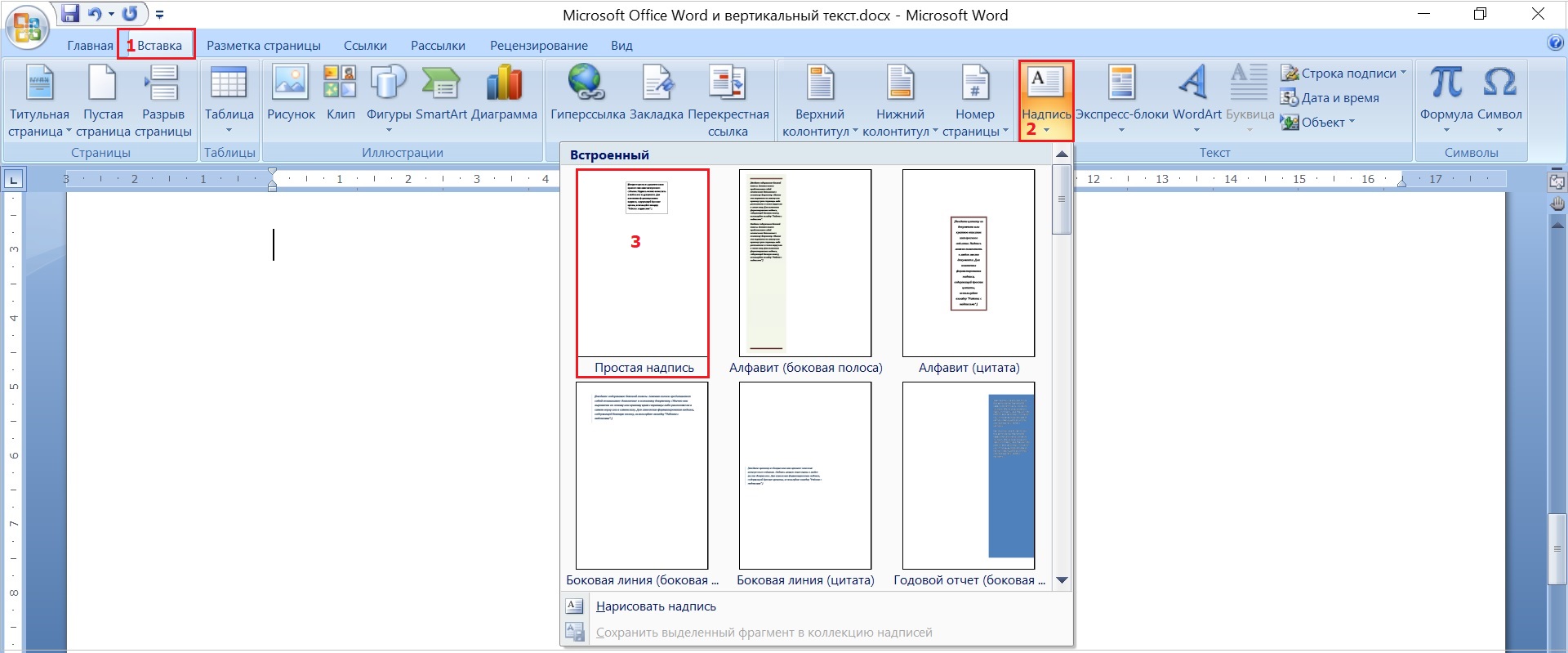
Task: Switch to the Вставка tab
Action: [159, 46]
